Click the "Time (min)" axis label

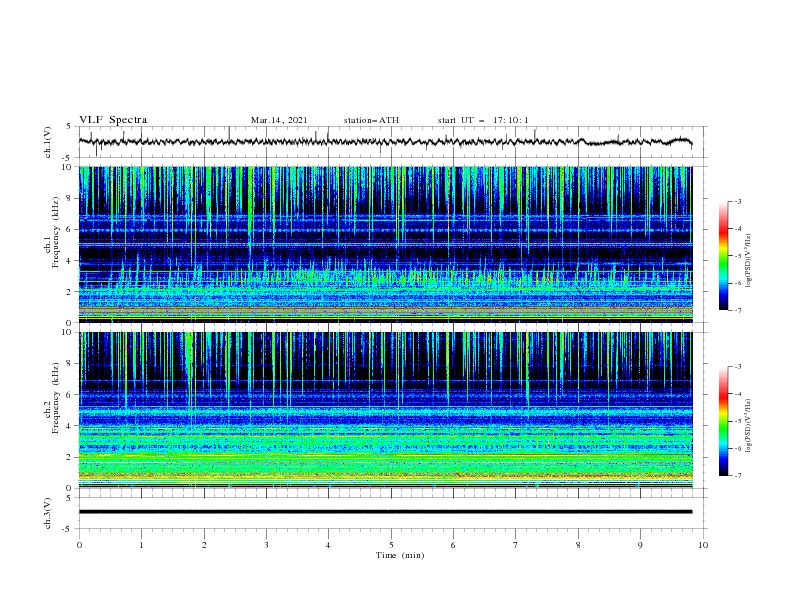[400, 555]
